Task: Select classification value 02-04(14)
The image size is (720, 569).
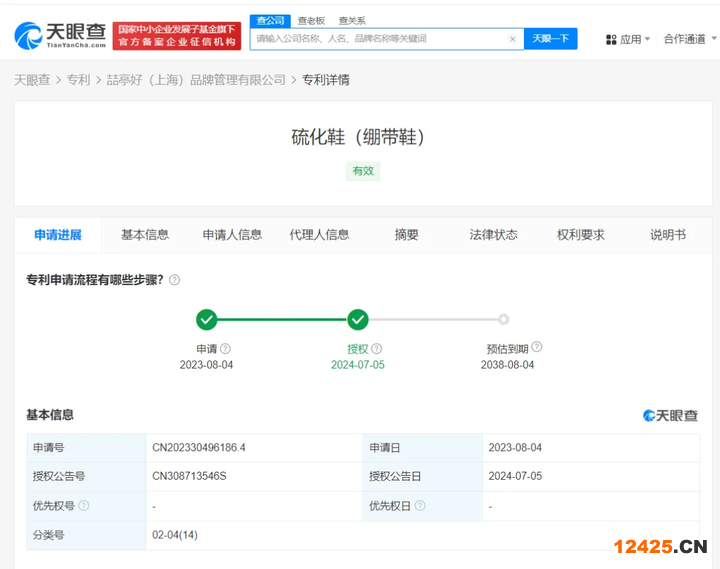Action: click(175, 535)
